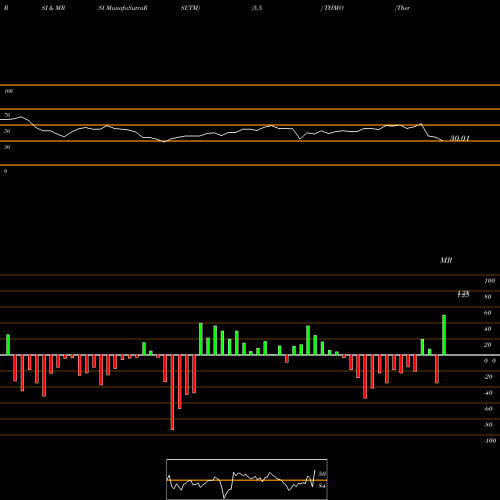
Task: Click the -60 label on the MR axis
Action: [x=488, y=409]
